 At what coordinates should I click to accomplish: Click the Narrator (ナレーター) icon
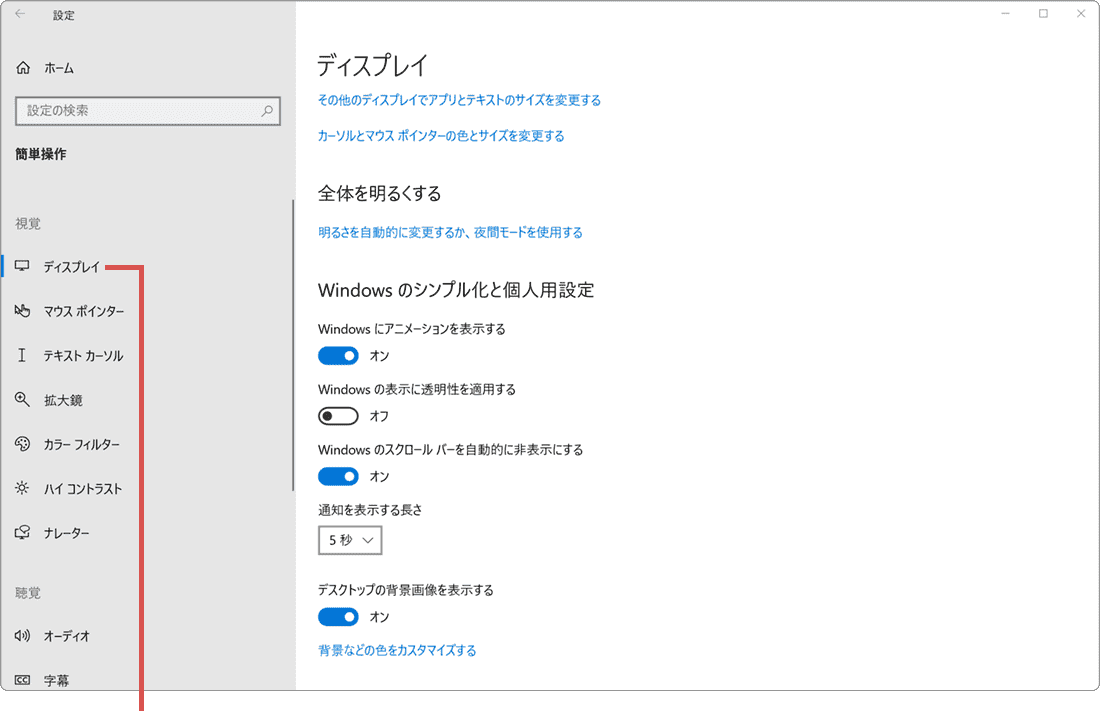pyautogui.click(x=22, y=532)
